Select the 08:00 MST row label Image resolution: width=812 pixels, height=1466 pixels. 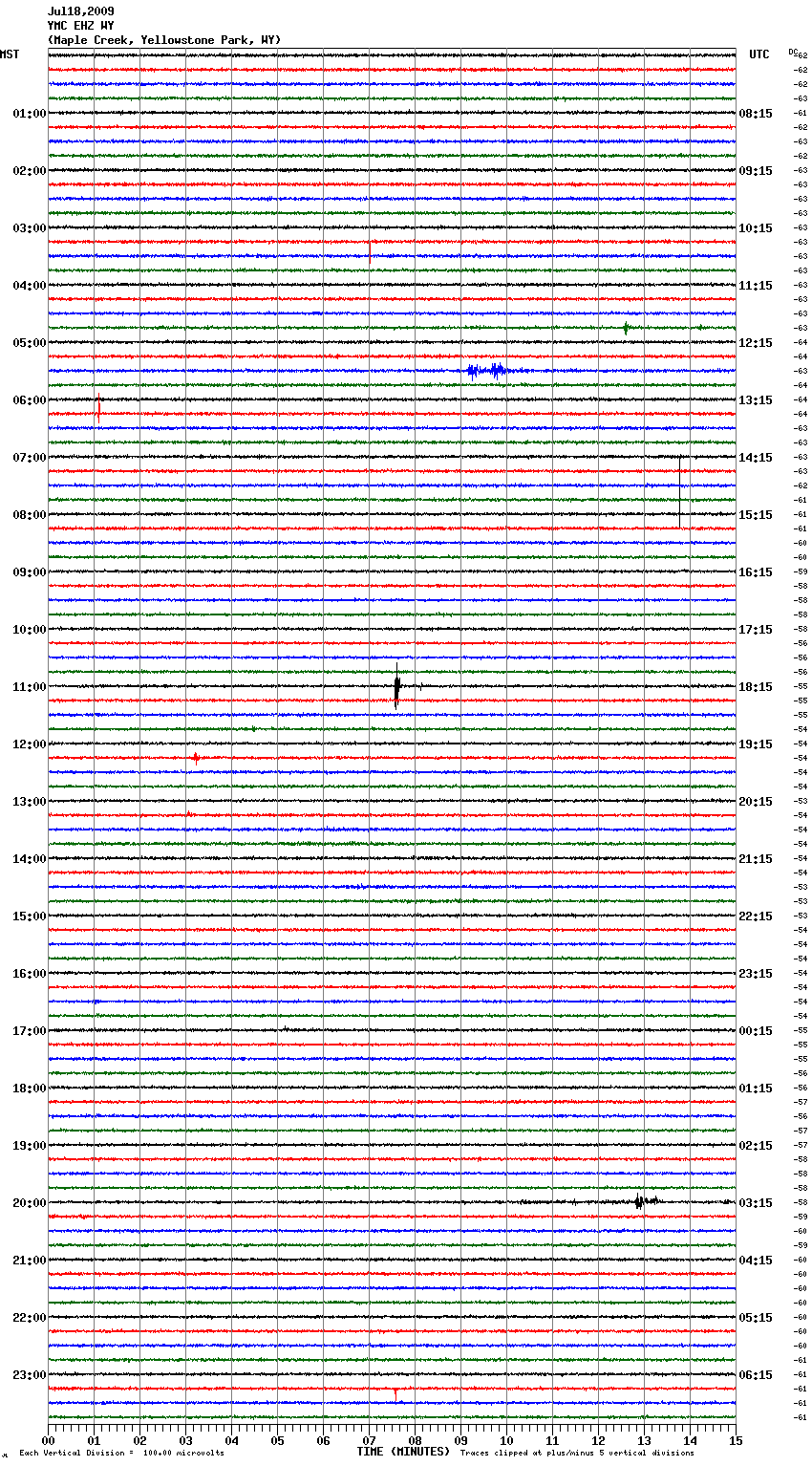pyautogui.click(x=30, y=515)
